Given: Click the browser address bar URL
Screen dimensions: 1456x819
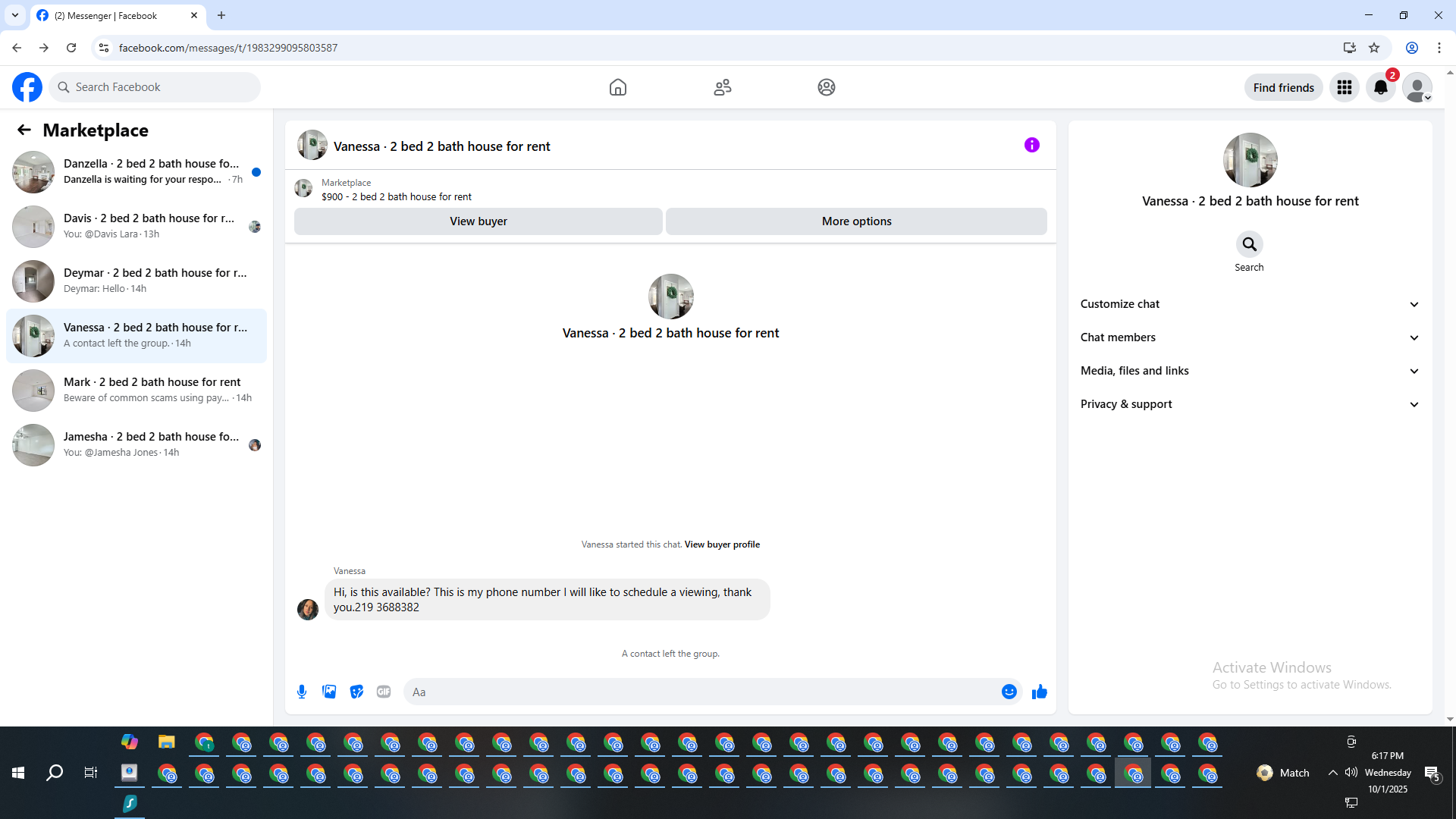Looking at the screenshot, I should pos(228,48).
